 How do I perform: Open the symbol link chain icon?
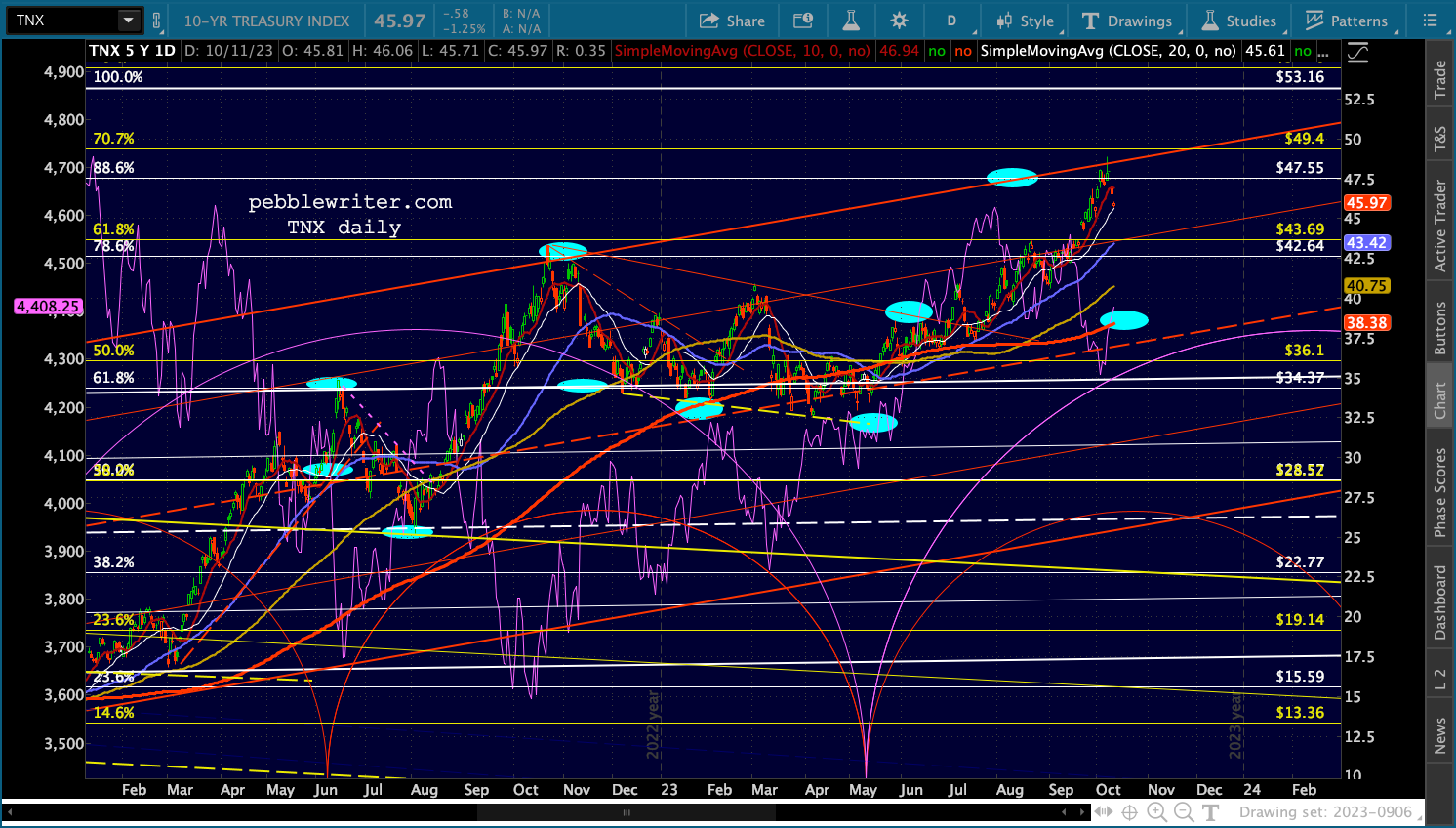[156, 21]
